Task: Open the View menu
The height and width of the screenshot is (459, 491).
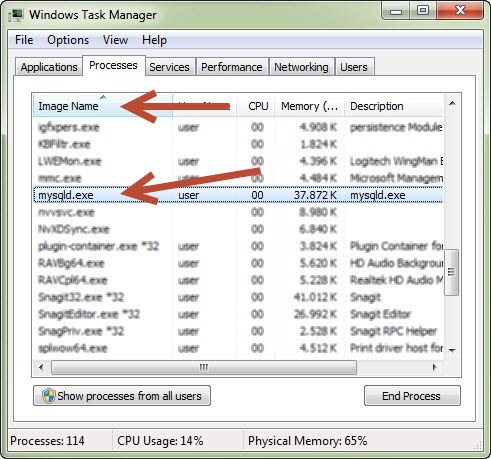Action: [x=115, y=40]
